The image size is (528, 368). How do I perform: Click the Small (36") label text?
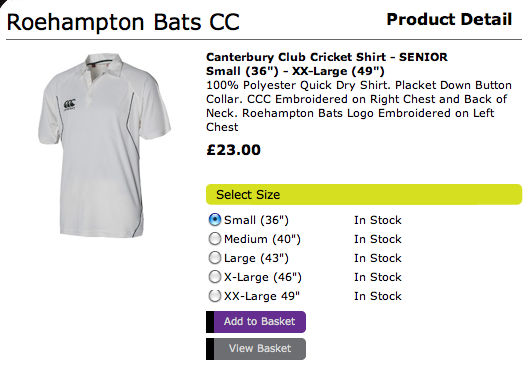(x=256, y=220)
